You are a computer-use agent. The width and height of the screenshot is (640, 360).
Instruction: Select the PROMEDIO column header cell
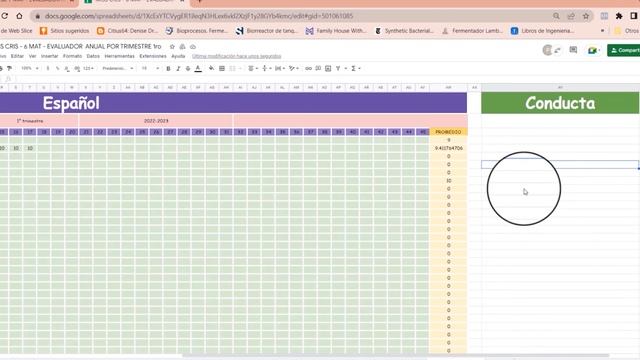click(448, 132)
